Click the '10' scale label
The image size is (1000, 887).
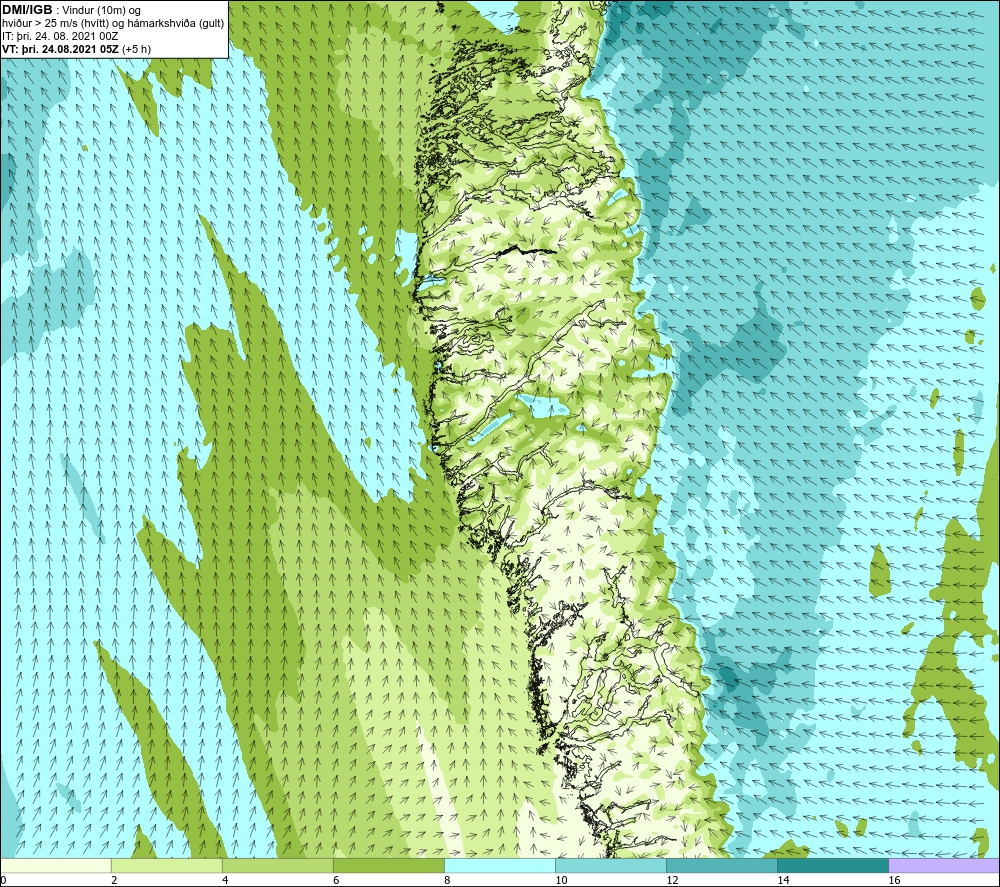[561, 881]
